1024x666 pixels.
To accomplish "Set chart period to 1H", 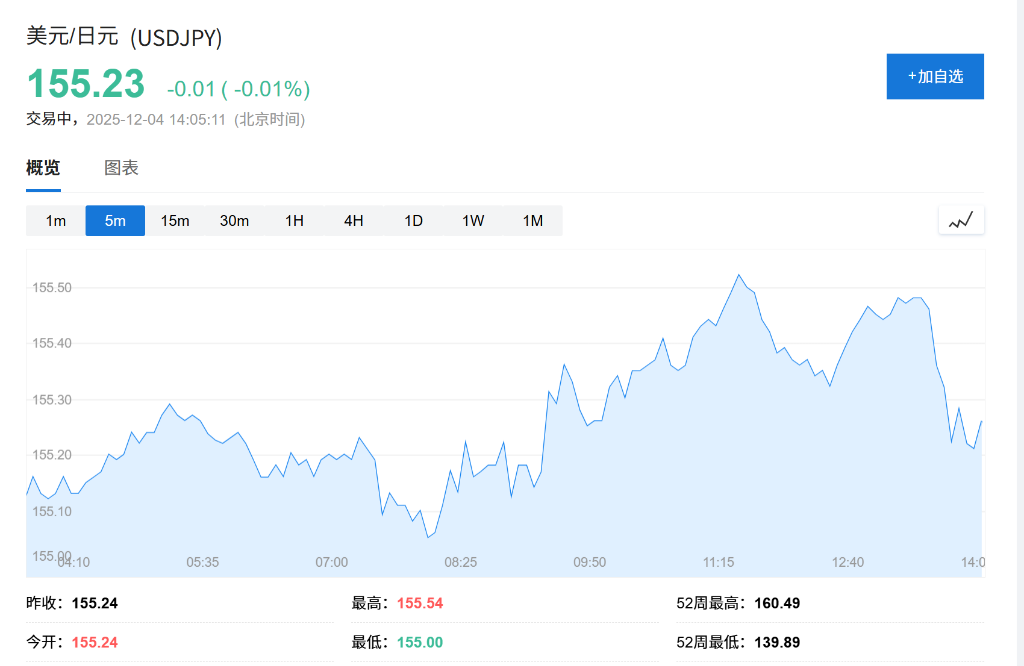I will [x=294, y=221].
